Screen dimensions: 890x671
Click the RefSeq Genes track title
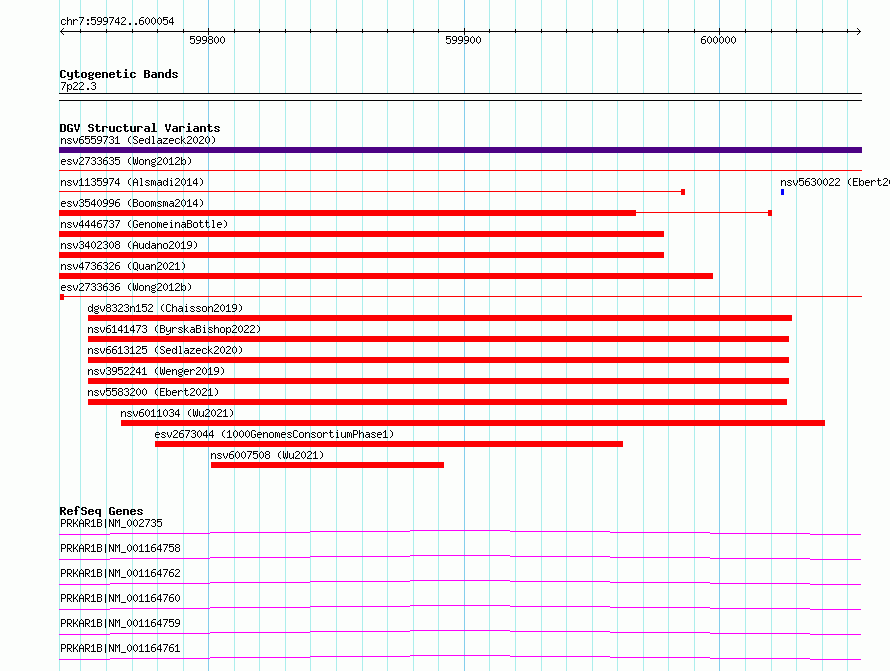pos(101,511)
